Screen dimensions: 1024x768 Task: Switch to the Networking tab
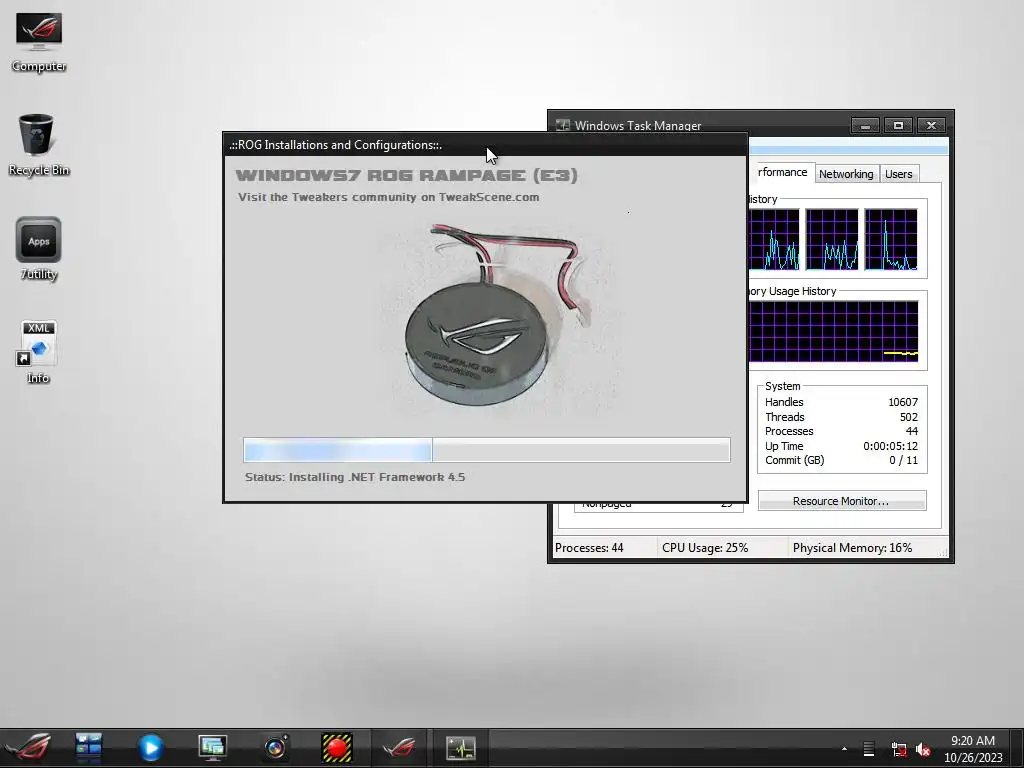point(846,174)
